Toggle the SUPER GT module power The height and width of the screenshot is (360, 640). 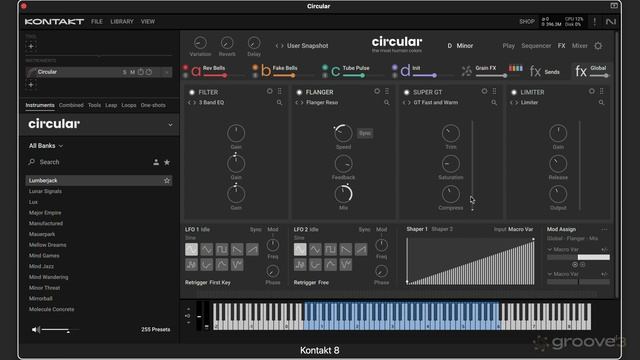pyautogui.click(x=407, y=92)
